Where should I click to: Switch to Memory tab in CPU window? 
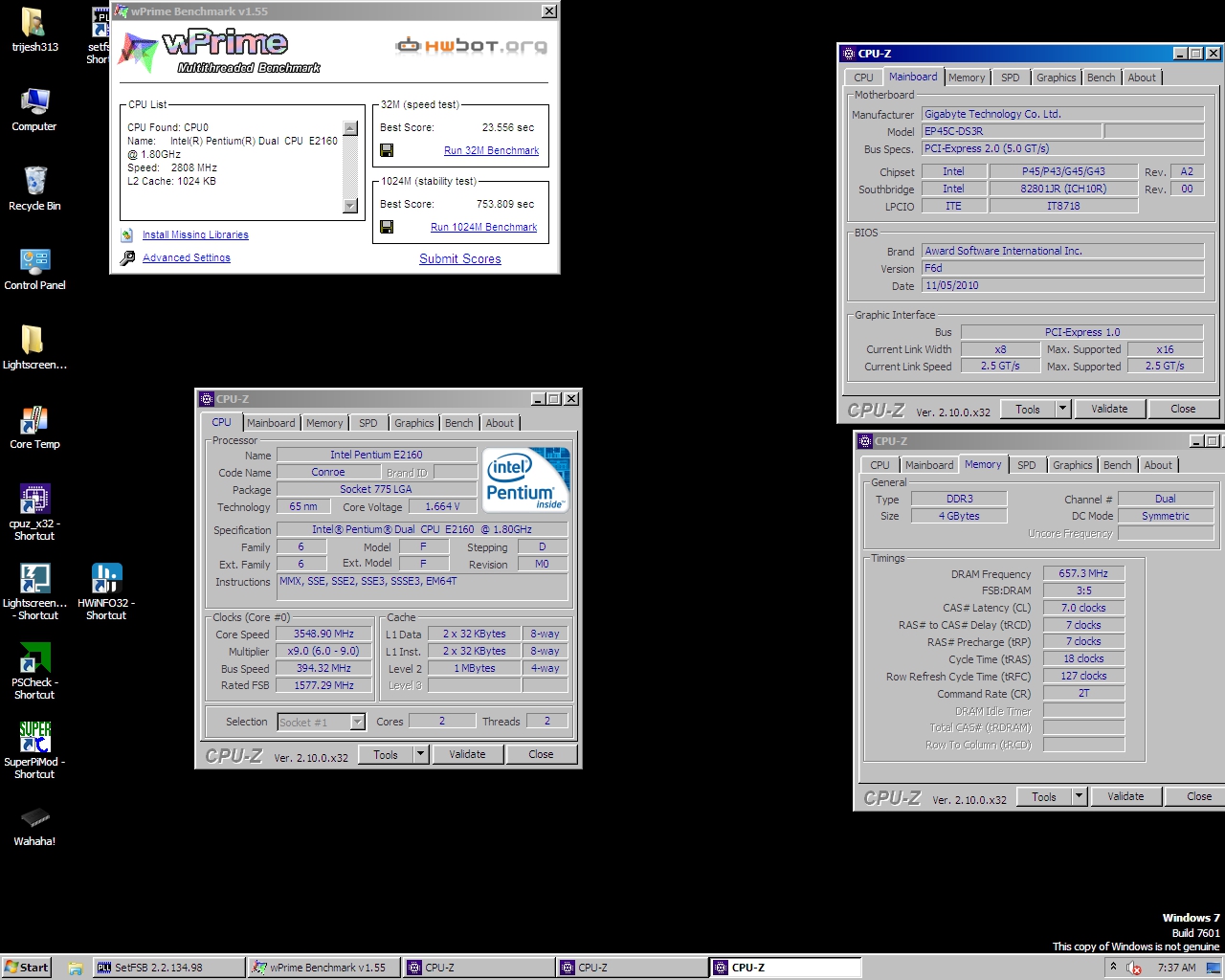tap(324, 423)
